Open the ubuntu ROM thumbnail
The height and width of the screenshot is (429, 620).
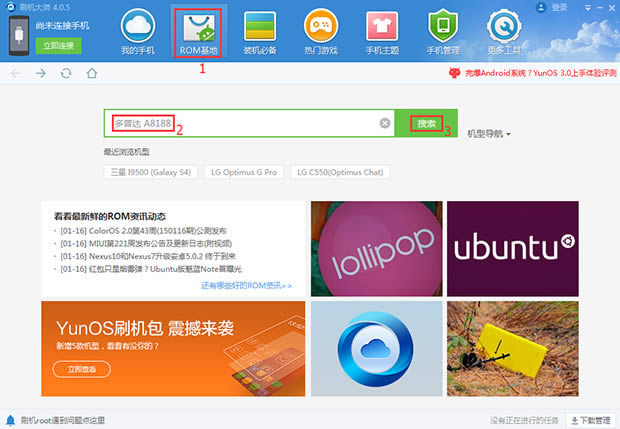[x=512, y=247]
